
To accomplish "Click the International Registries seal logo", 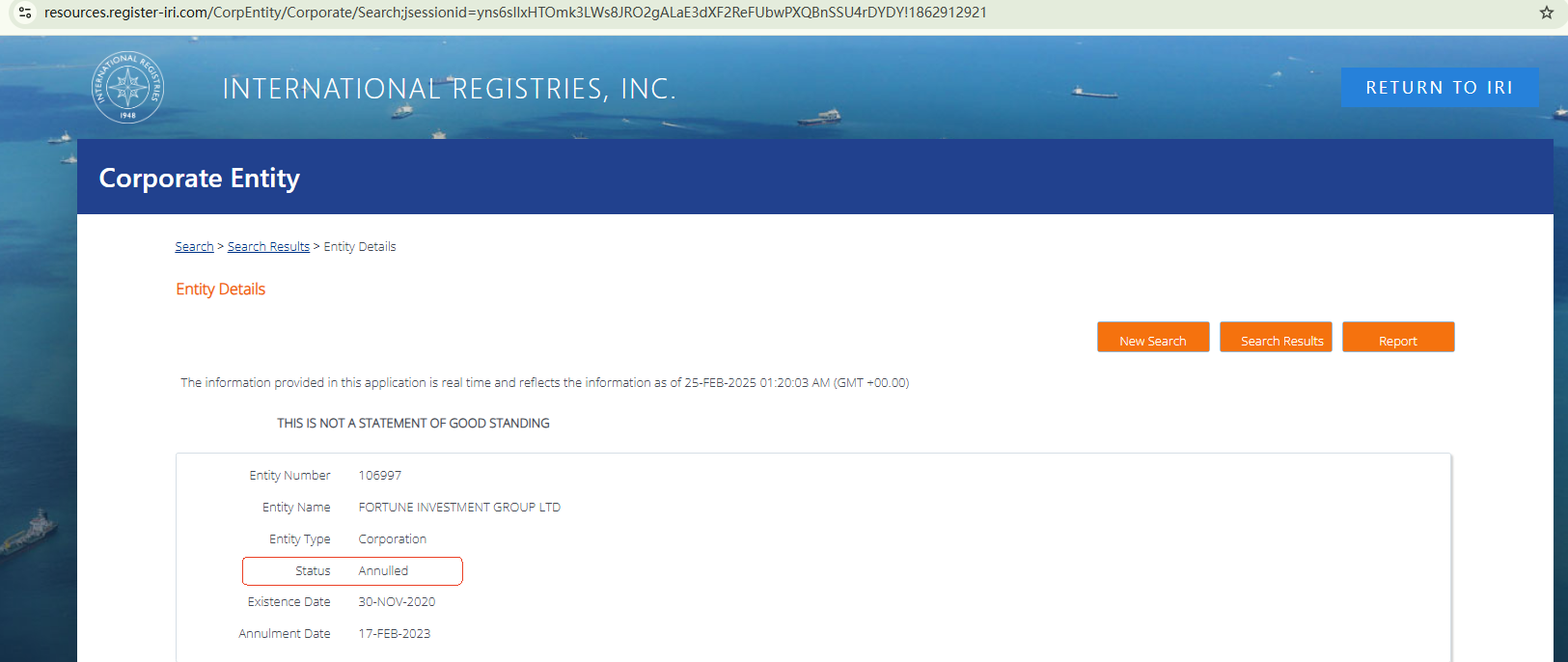I will pos(127,87).
